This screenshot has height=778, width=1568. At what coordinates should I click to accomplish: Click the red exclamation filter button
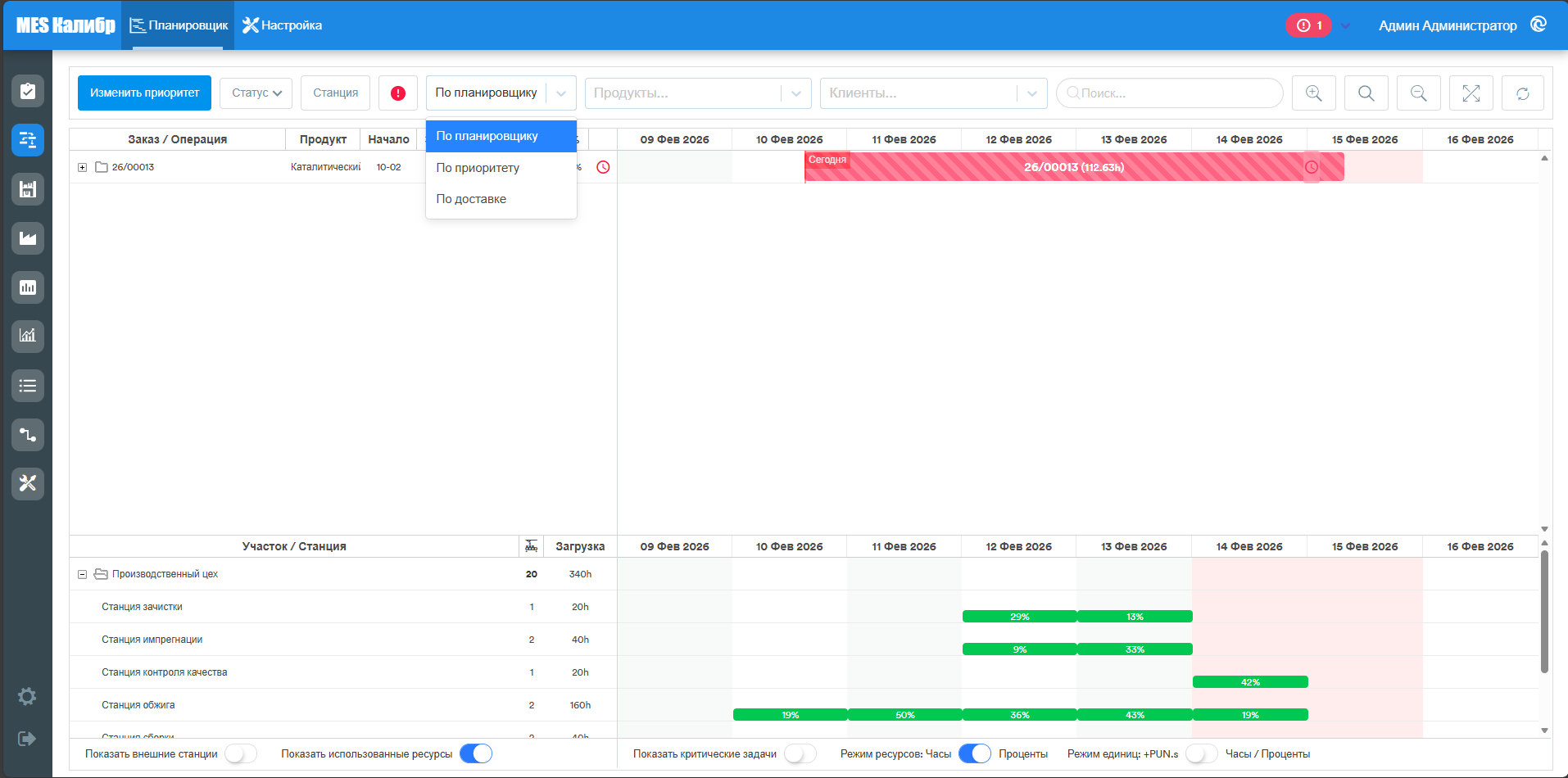point(398,93)
